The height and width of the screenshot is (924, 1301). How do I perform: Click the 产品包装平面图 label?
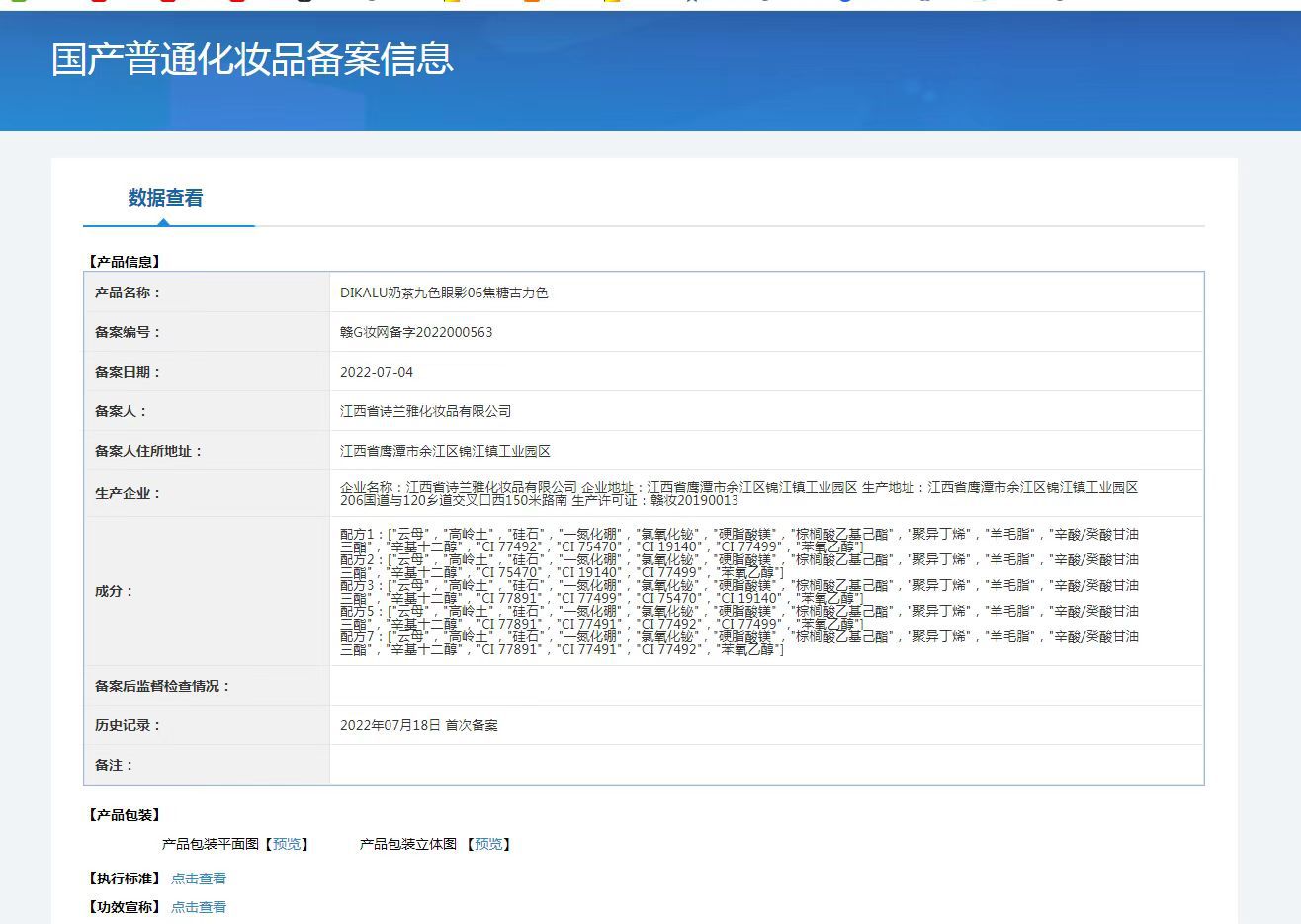tap(211, 844)
